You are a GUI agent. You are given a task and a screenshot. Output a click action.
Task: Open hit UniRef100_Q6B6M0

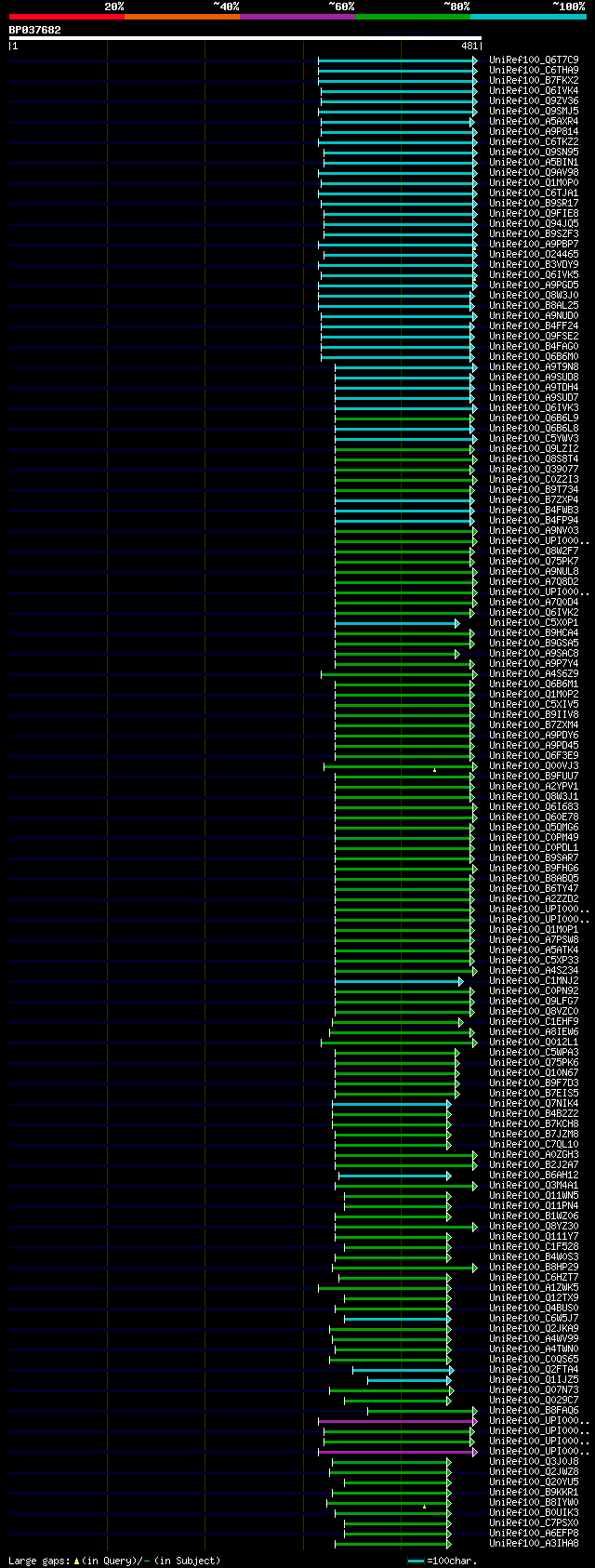point(534,356)
